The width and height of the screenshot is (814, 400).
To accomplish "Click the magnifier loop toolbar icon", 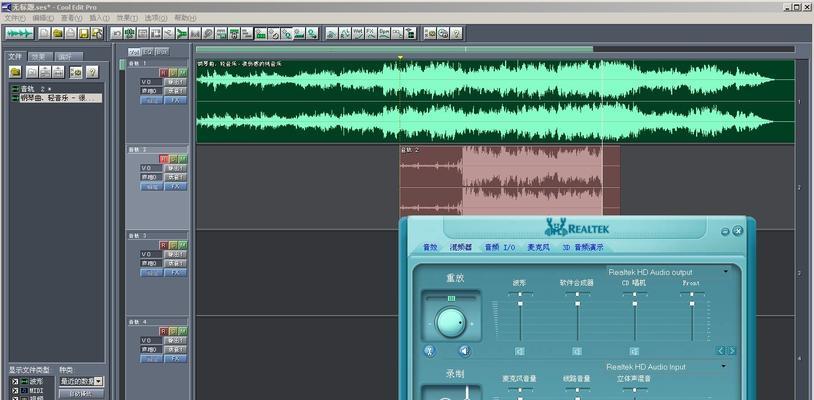I will point(208,33).
